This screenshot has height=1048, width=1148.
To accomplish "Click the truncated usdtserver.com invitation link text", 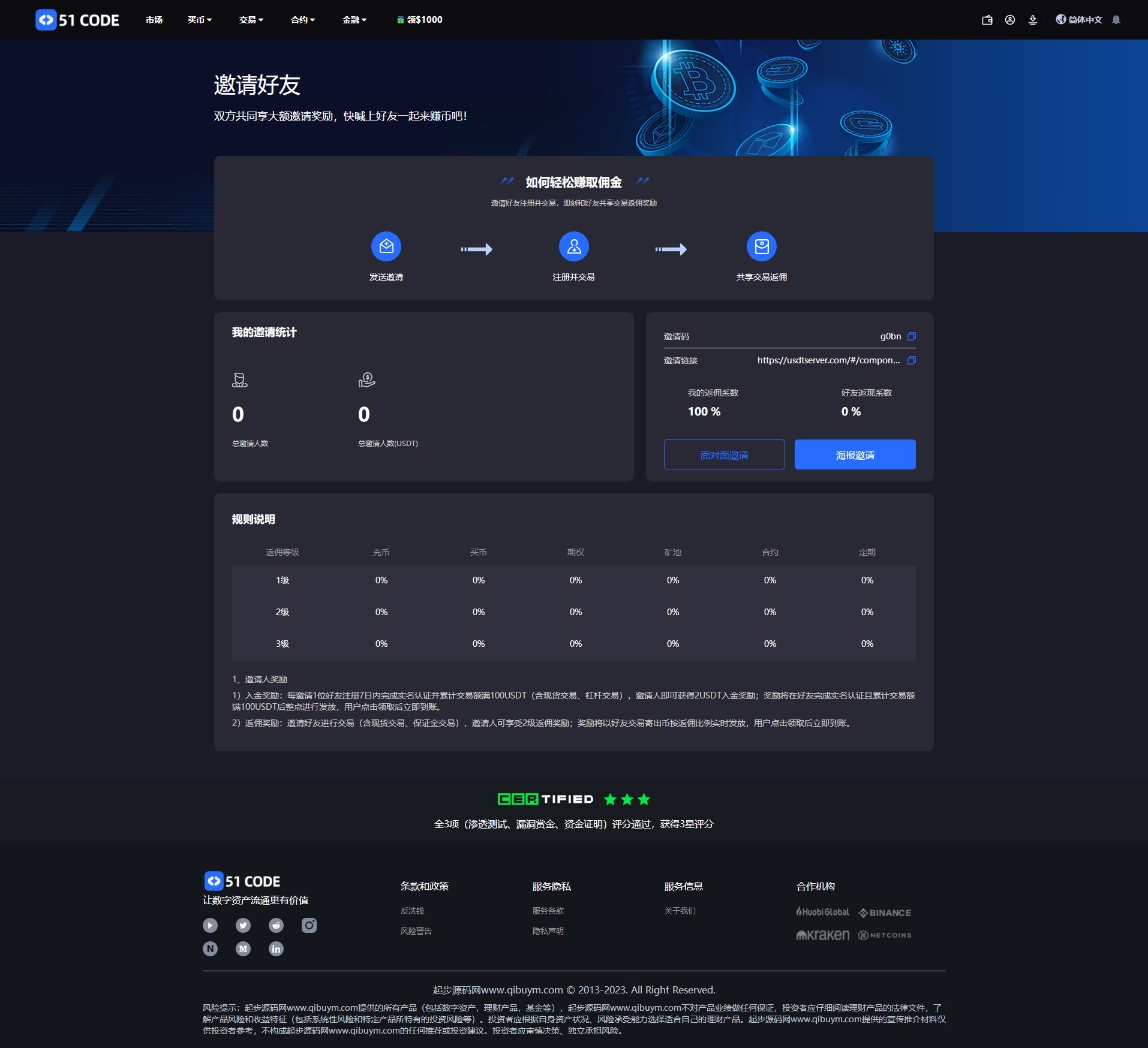I will pyautogui.click(x=829, y=360).
